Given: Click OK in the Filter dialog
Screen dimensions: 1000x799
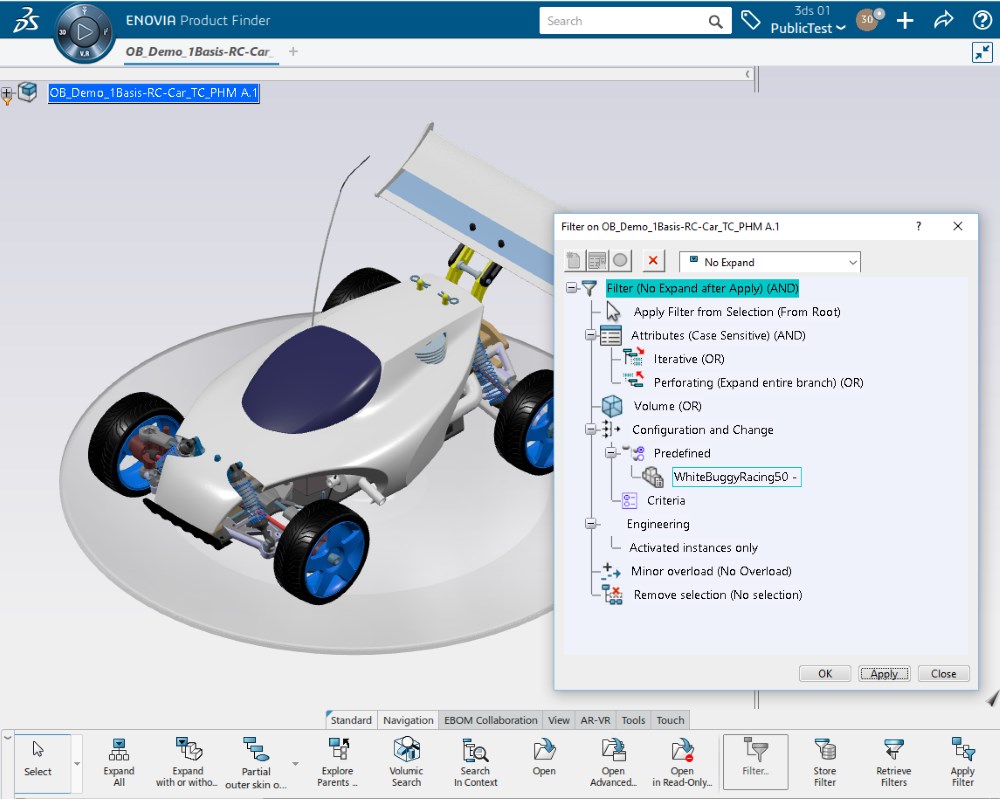Looking at the screenshot, I should pos(825,673).
